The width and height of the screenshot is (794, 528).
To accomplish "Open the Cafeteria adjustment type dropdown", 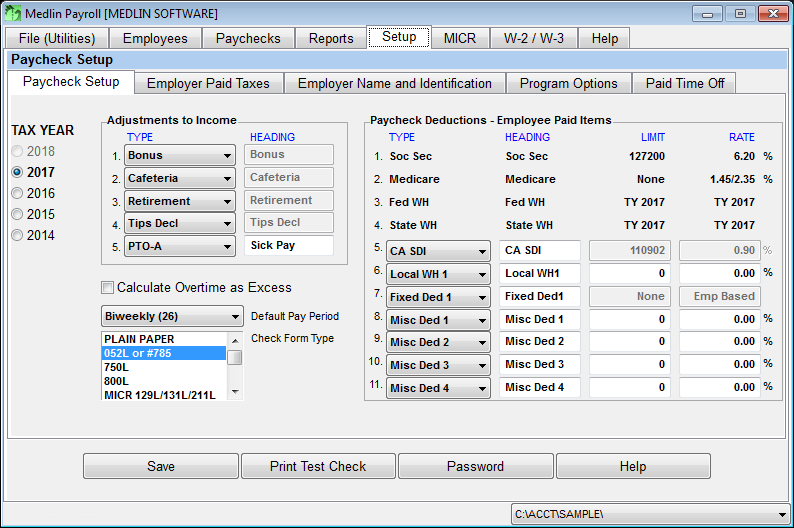I will tap(180, 178).
